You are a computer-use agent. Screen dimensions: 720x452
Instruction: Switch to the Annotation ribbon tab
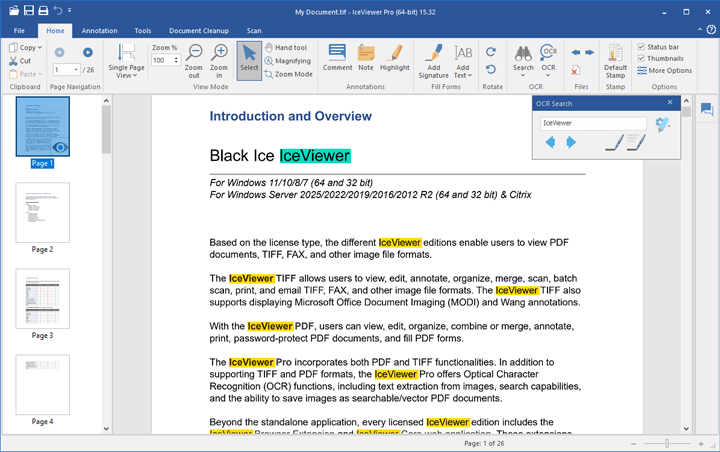(x=100, y=31)
